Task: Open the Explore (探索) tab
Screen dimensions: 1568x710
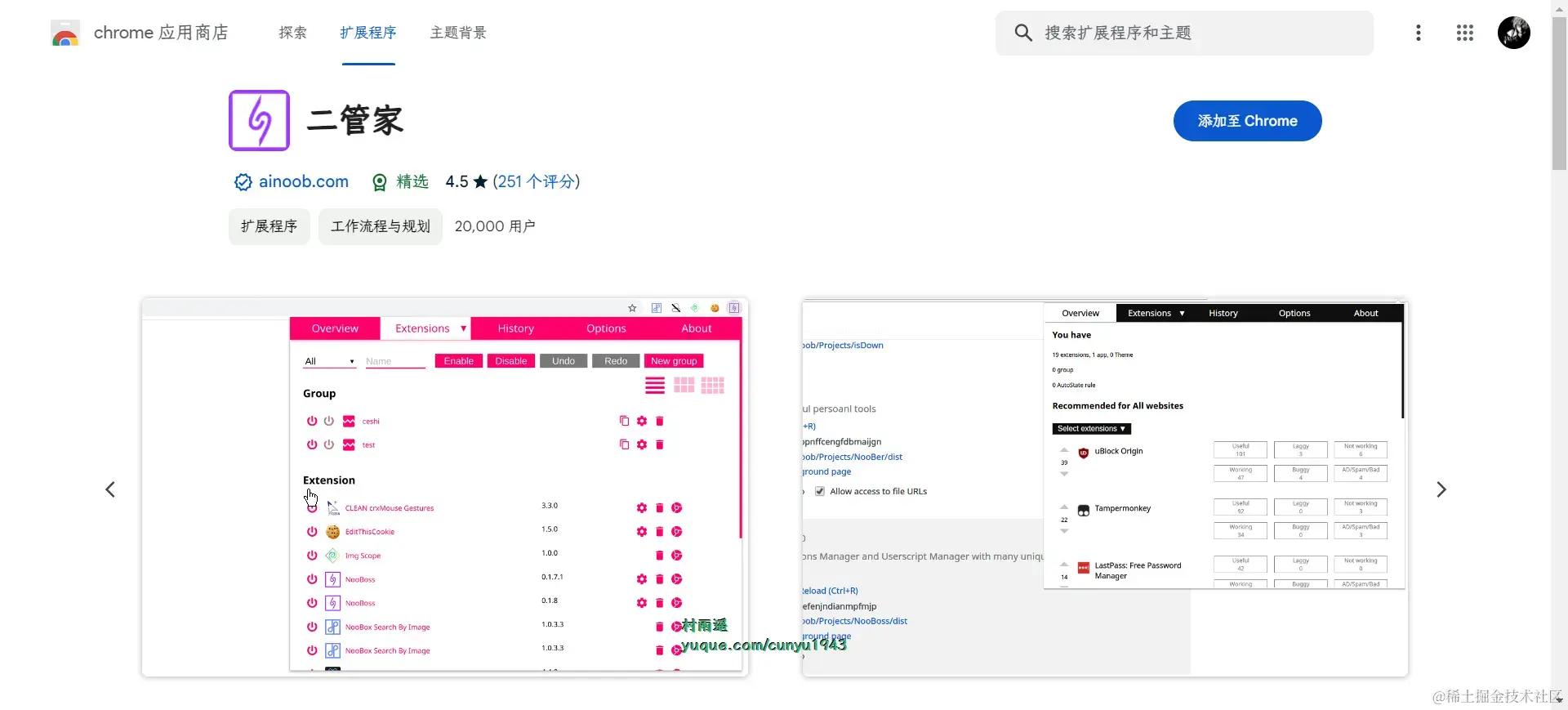Action: pos(292,33)
